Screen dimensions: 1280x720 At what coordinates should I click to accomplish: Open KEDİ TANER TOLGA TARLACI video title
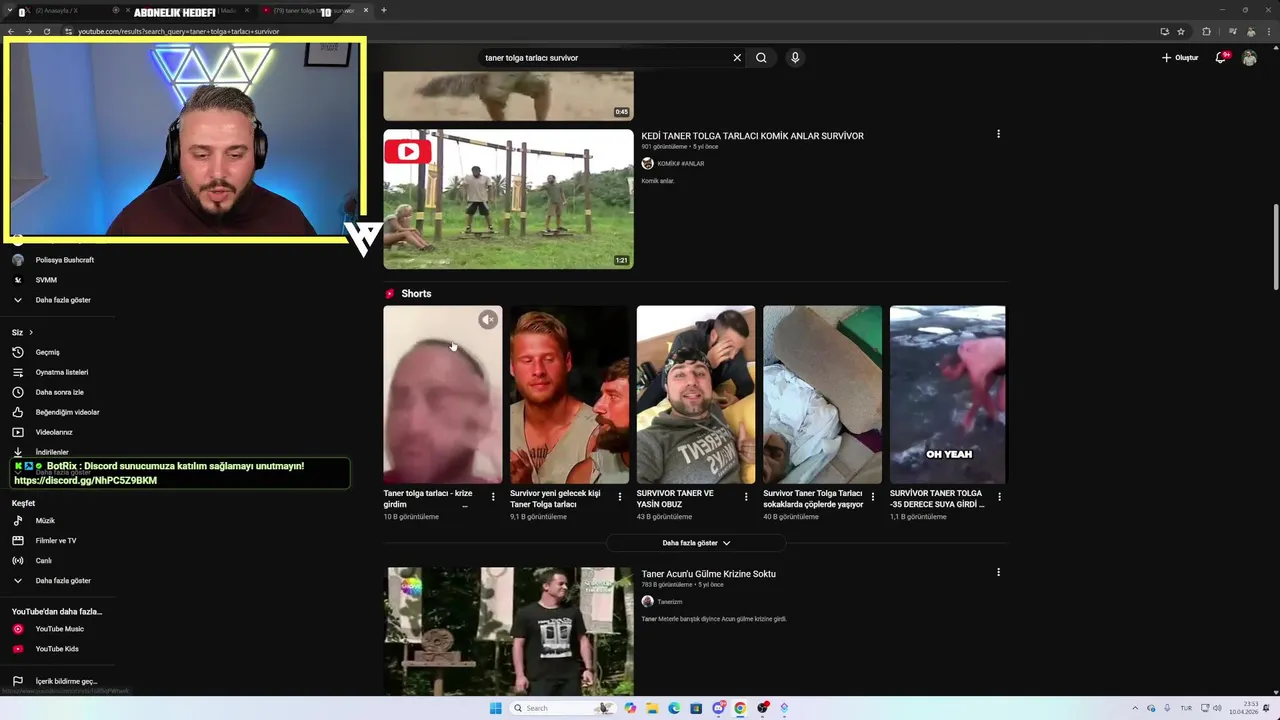pos(752,136)
